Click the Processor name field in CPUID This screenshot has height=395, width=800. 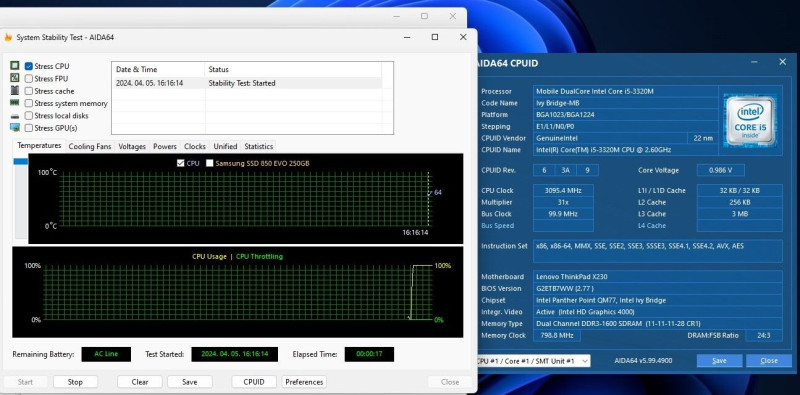(x=626, y=91)
